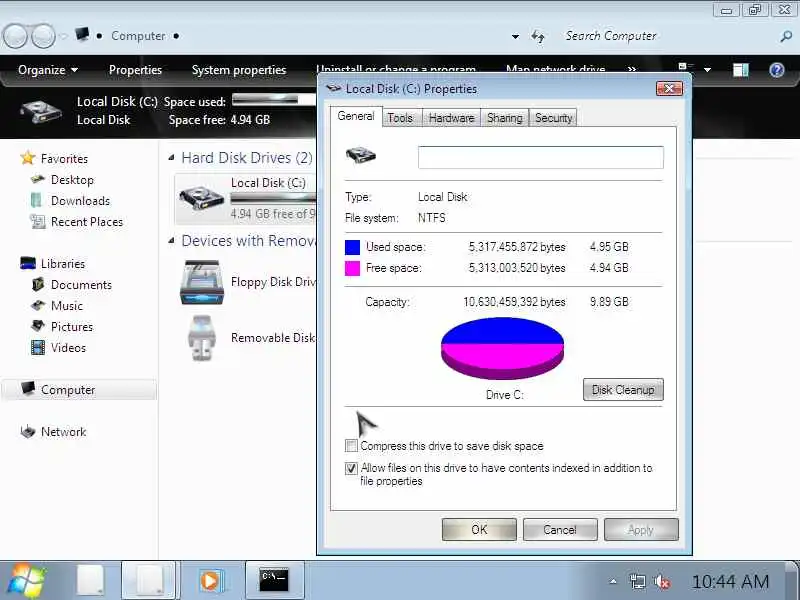Image resolution: width=800 pixels, height=600 pixels.
Task: Click the Videos library icon
Action: pyautogui.click(x=38, y=347)
